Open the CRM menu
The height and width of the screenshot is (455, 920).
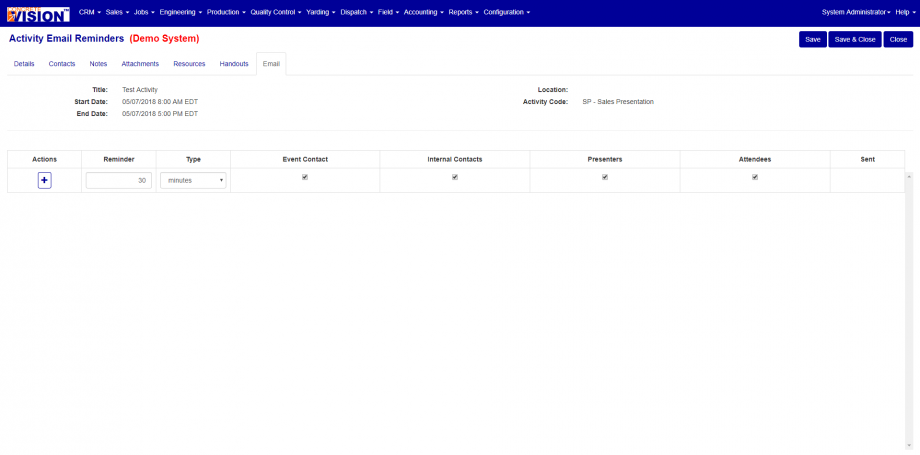click(x=89, y=12)
